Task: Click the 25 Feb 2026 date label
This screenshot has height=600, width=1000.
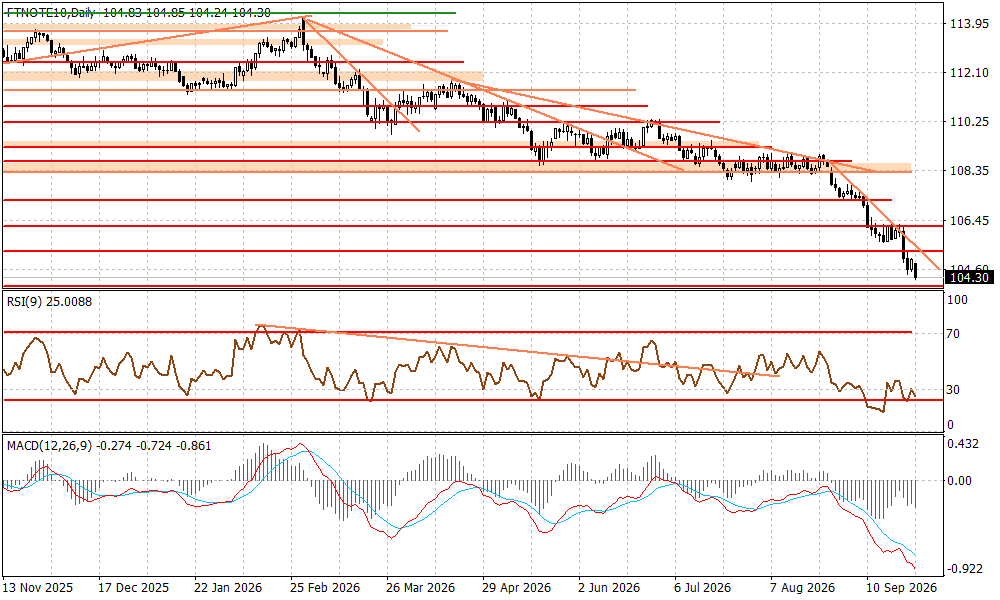Action: (x=325, y=587)
